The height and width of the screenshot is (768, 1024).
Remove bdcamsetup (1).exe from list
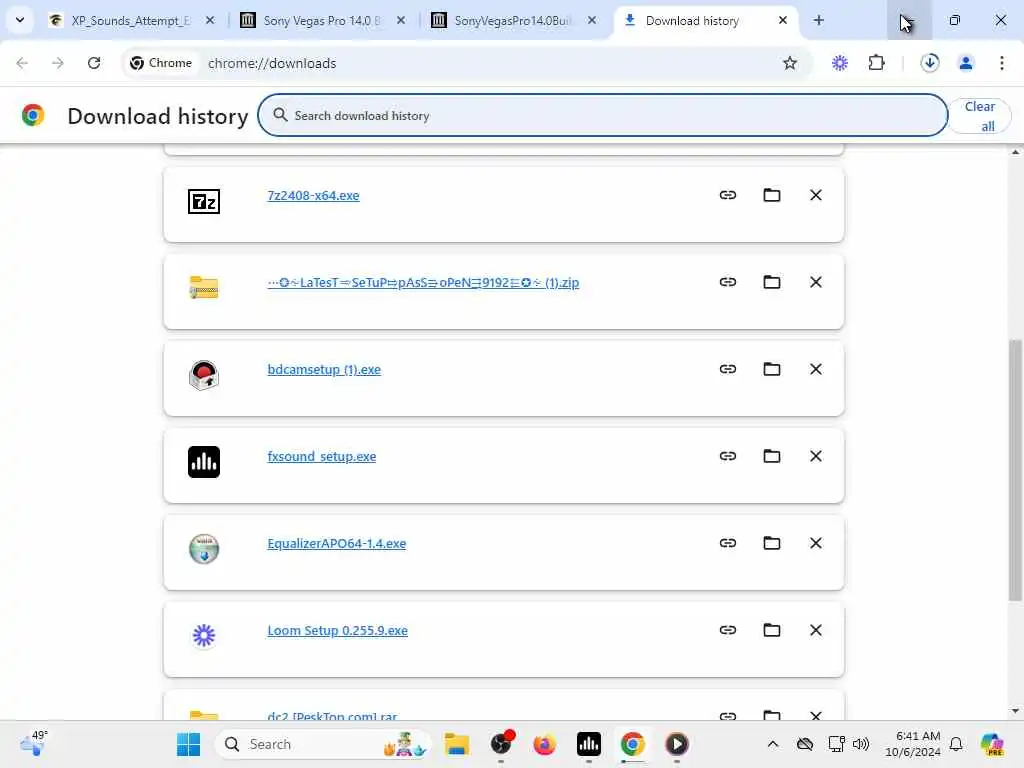pos(816,369)
